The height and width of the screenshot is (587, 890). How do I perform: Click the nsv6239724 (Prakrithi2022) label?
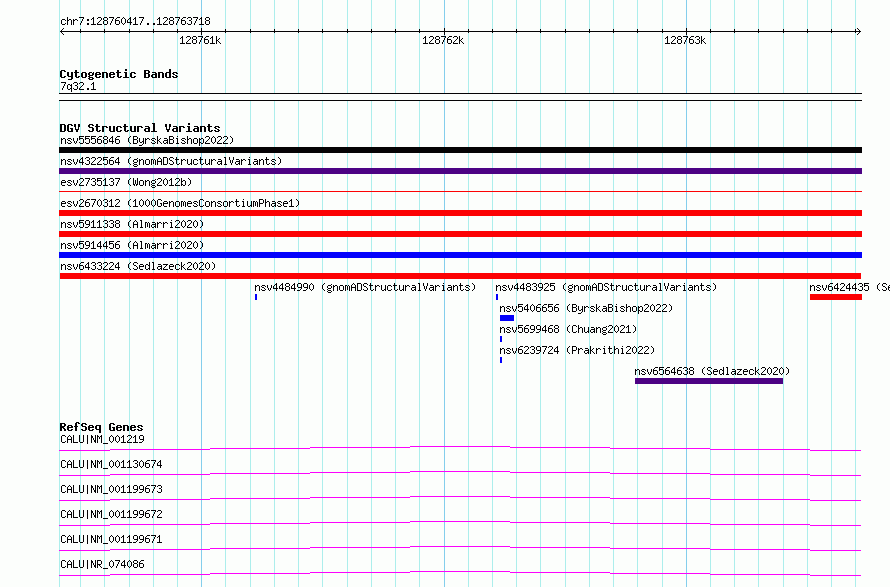pos(577,350)
